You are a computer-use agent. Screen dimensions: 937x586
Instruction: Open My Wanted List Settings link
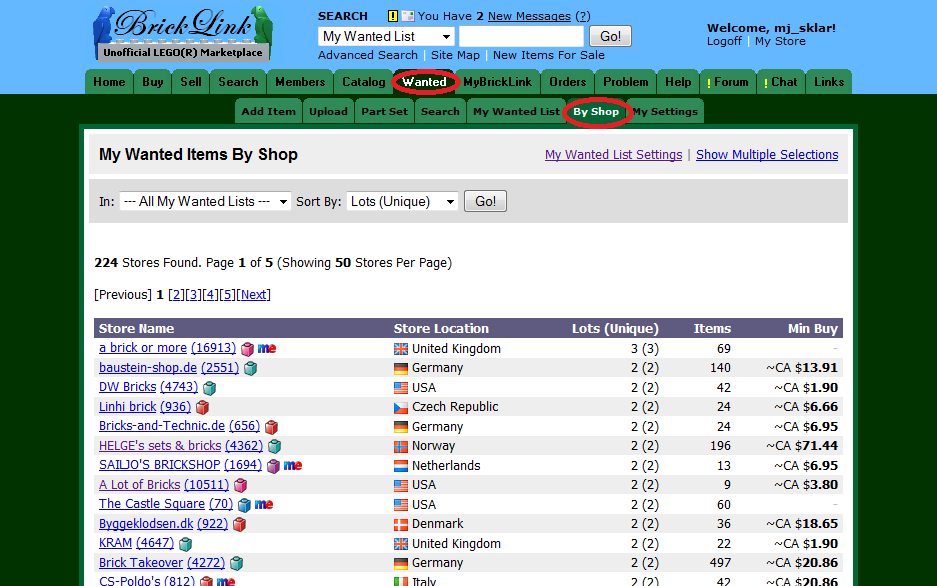613,155
